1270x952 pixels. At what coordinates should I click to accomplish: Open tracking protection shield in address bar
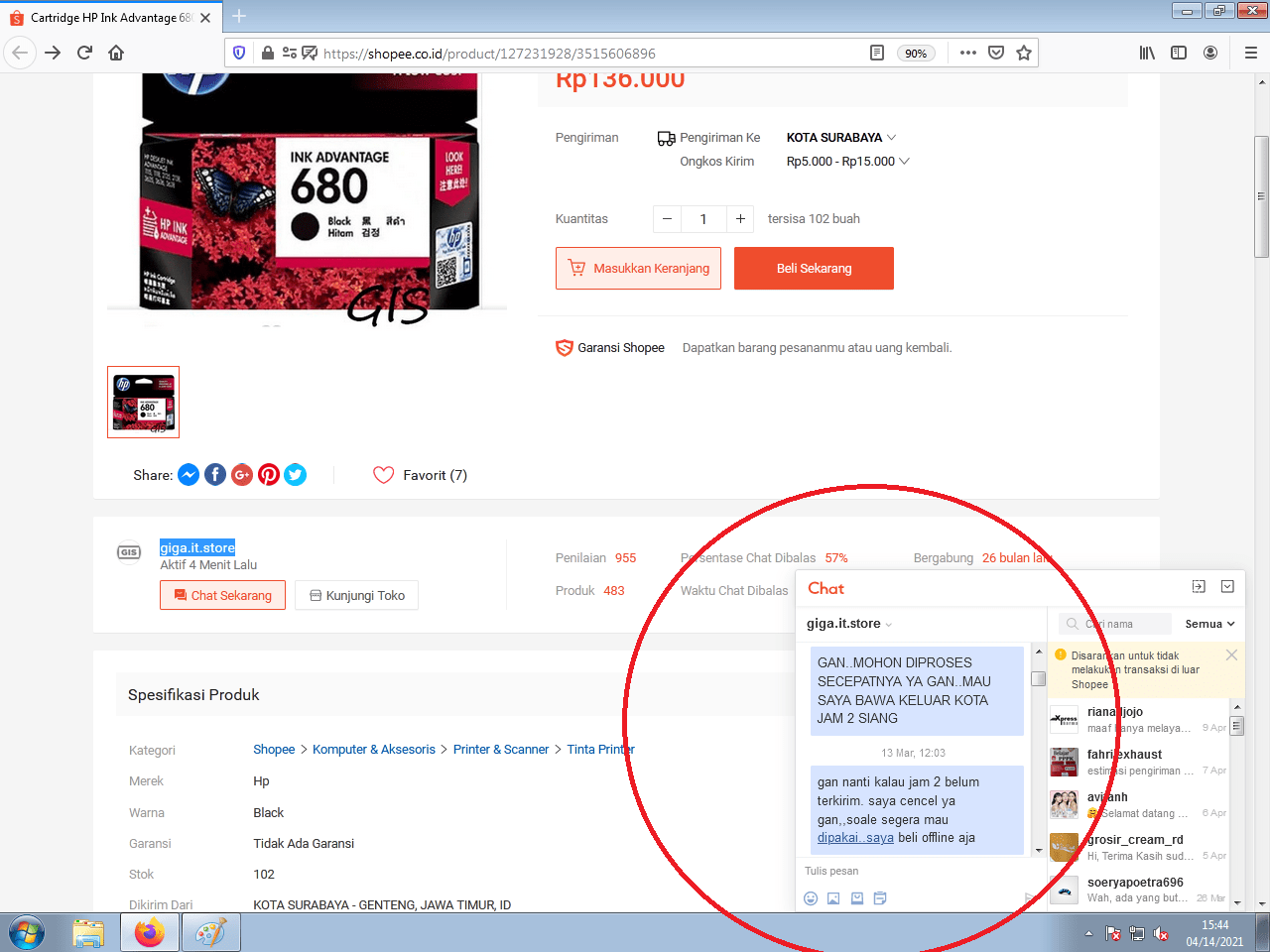click(x=239, y=53)
